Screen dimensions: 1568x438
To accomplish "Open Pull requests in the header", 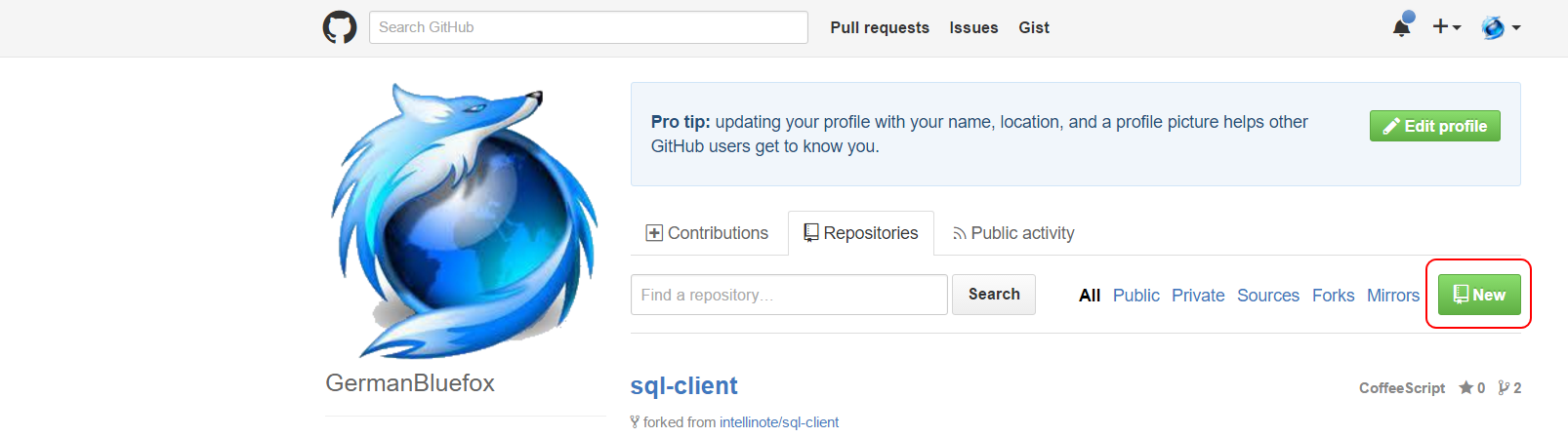I will (x=880, y=27).
